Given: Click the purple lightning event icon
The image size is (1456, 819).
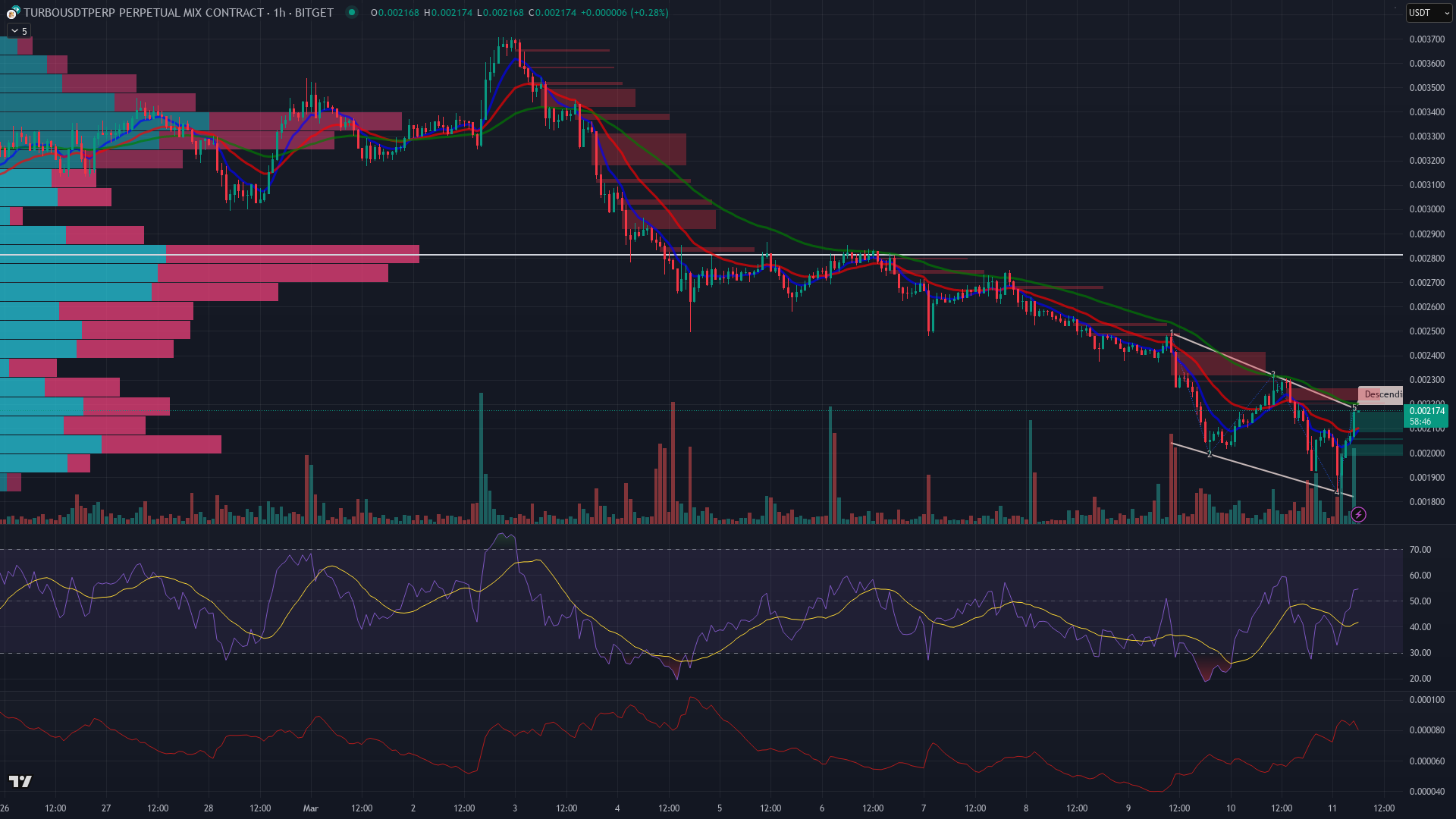Looking at the screenshot, I should pos(1358,515).
